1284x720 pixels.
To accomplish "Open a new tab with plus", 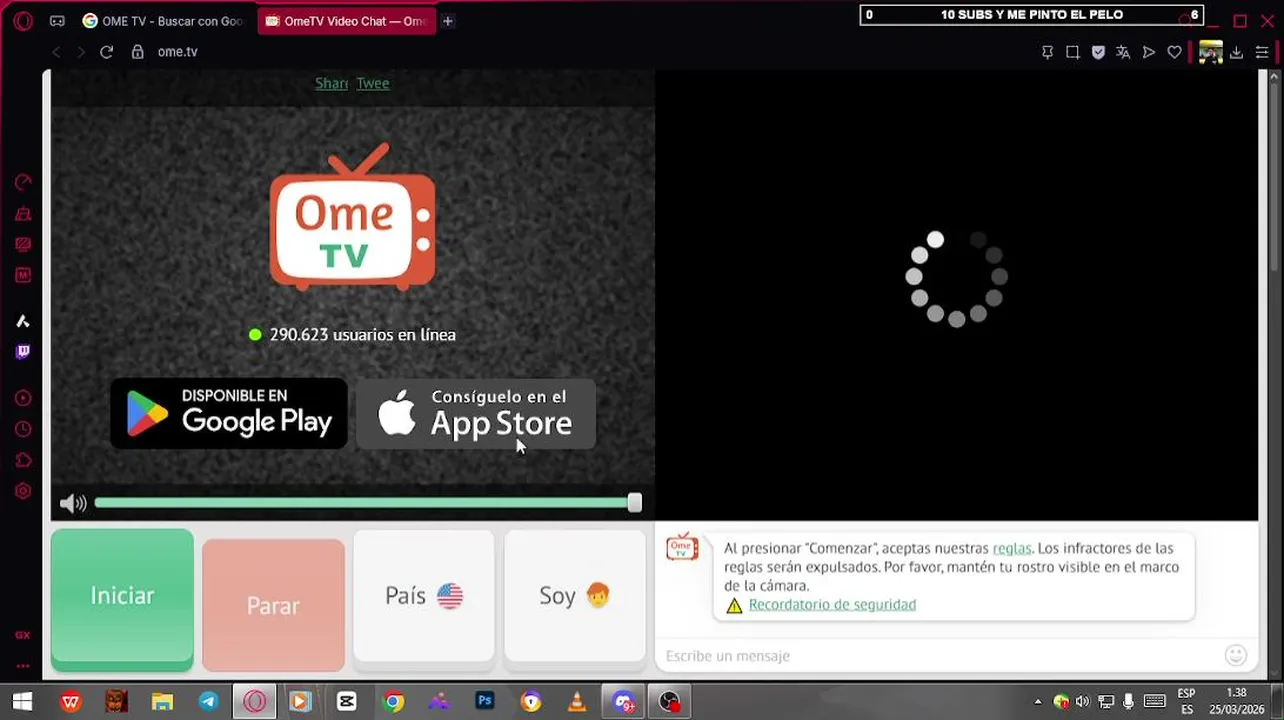I will tap(448, 21).
